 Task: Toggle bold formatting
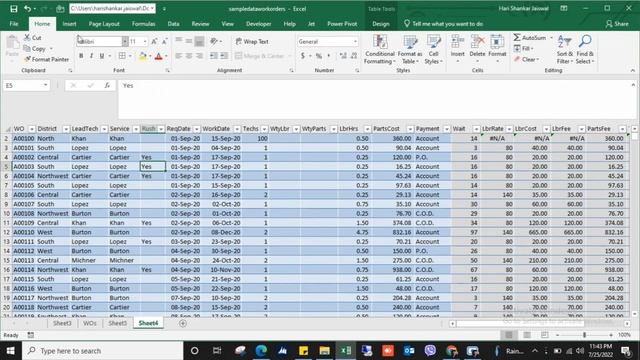(81, 56)
